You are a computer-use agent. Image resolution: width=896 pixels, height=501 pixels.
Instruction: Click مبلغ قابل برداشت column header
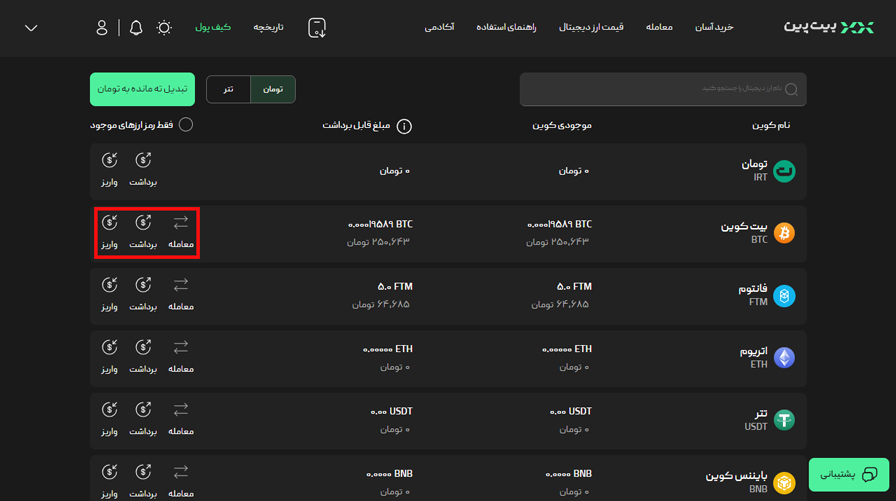[x=356, y=125]
